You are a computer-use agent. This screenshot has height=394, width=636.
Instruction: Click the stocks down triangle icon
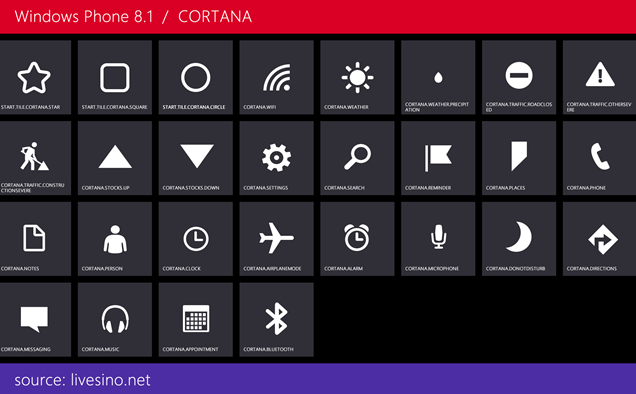coord(197,156)
